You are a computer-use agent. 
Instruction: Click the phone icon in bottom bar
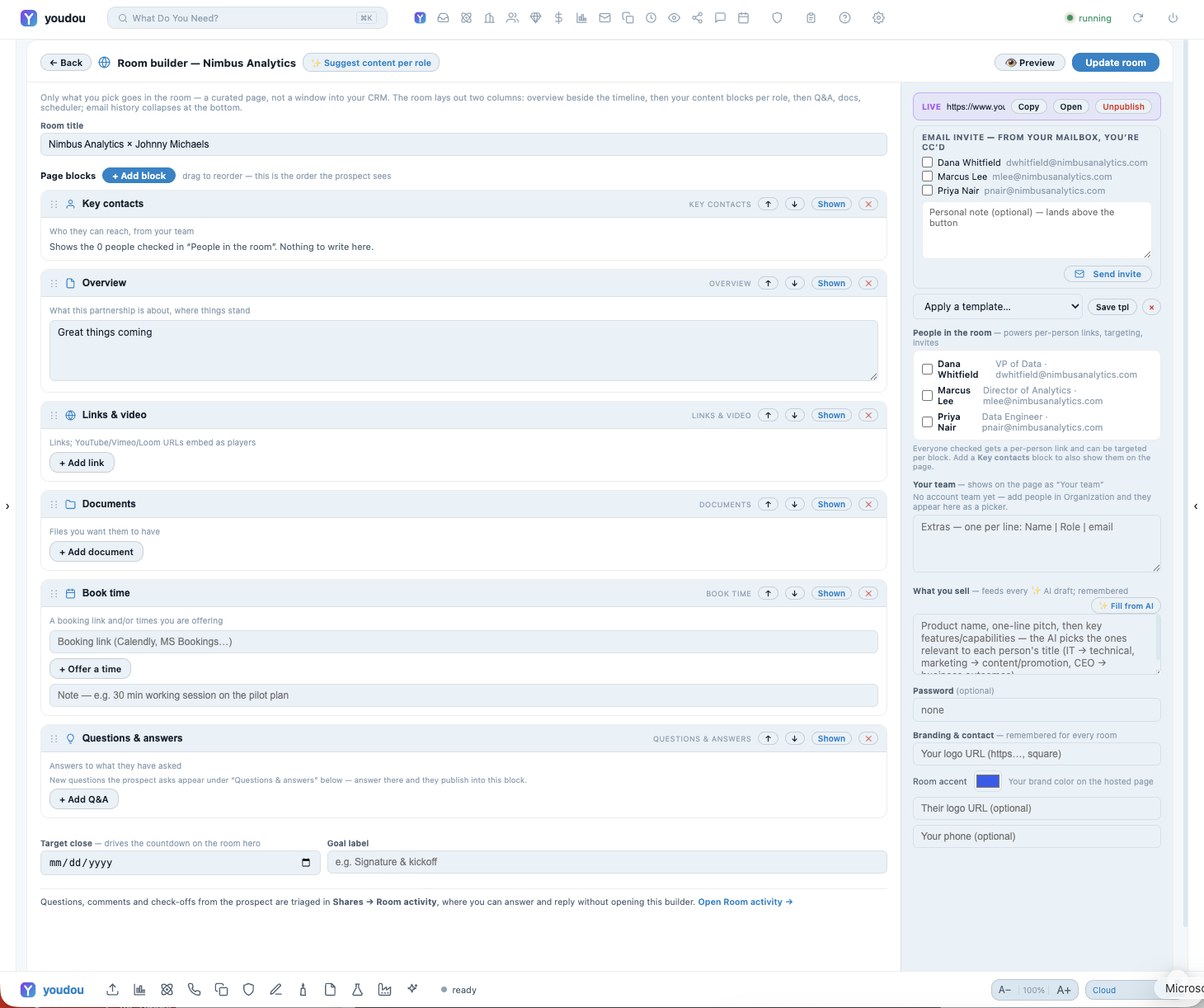(x=194, y=990)
